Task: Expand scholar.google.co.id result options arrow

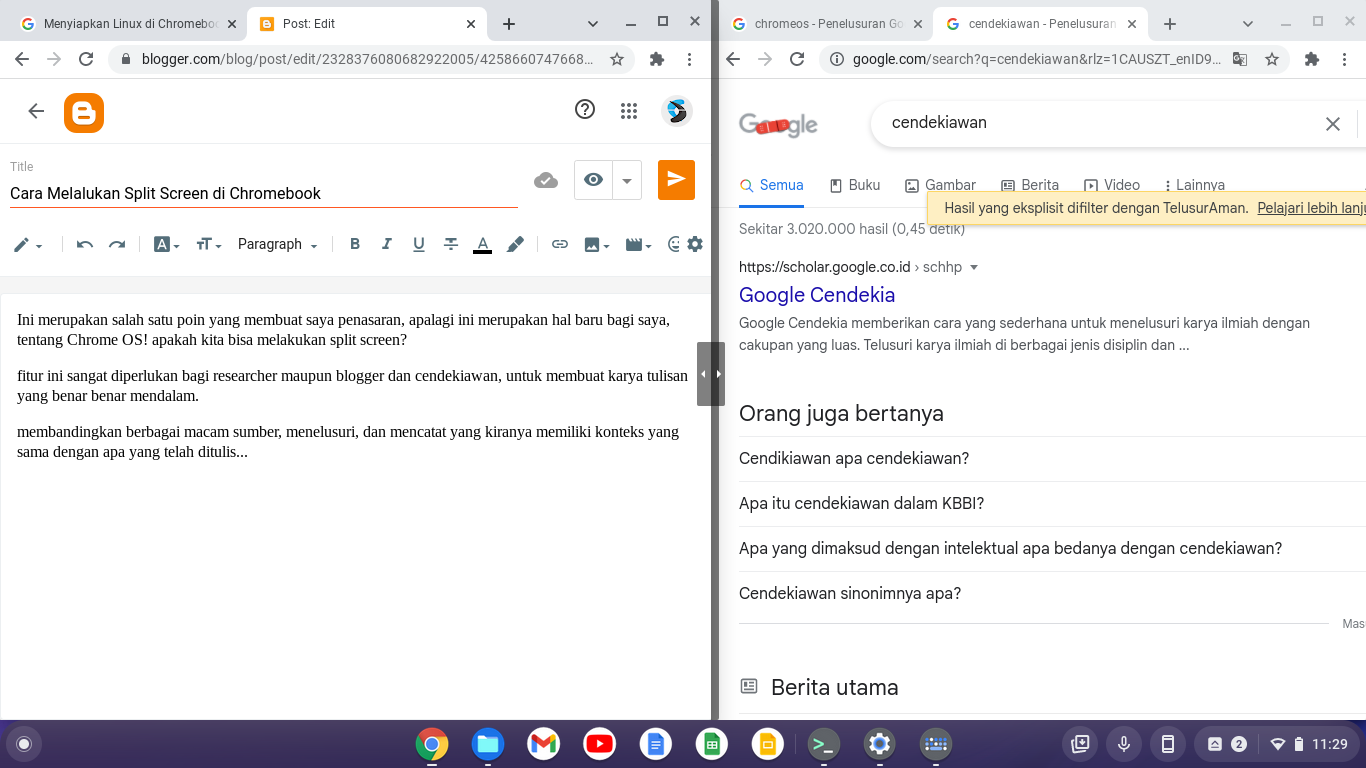Action: [974, 268]
